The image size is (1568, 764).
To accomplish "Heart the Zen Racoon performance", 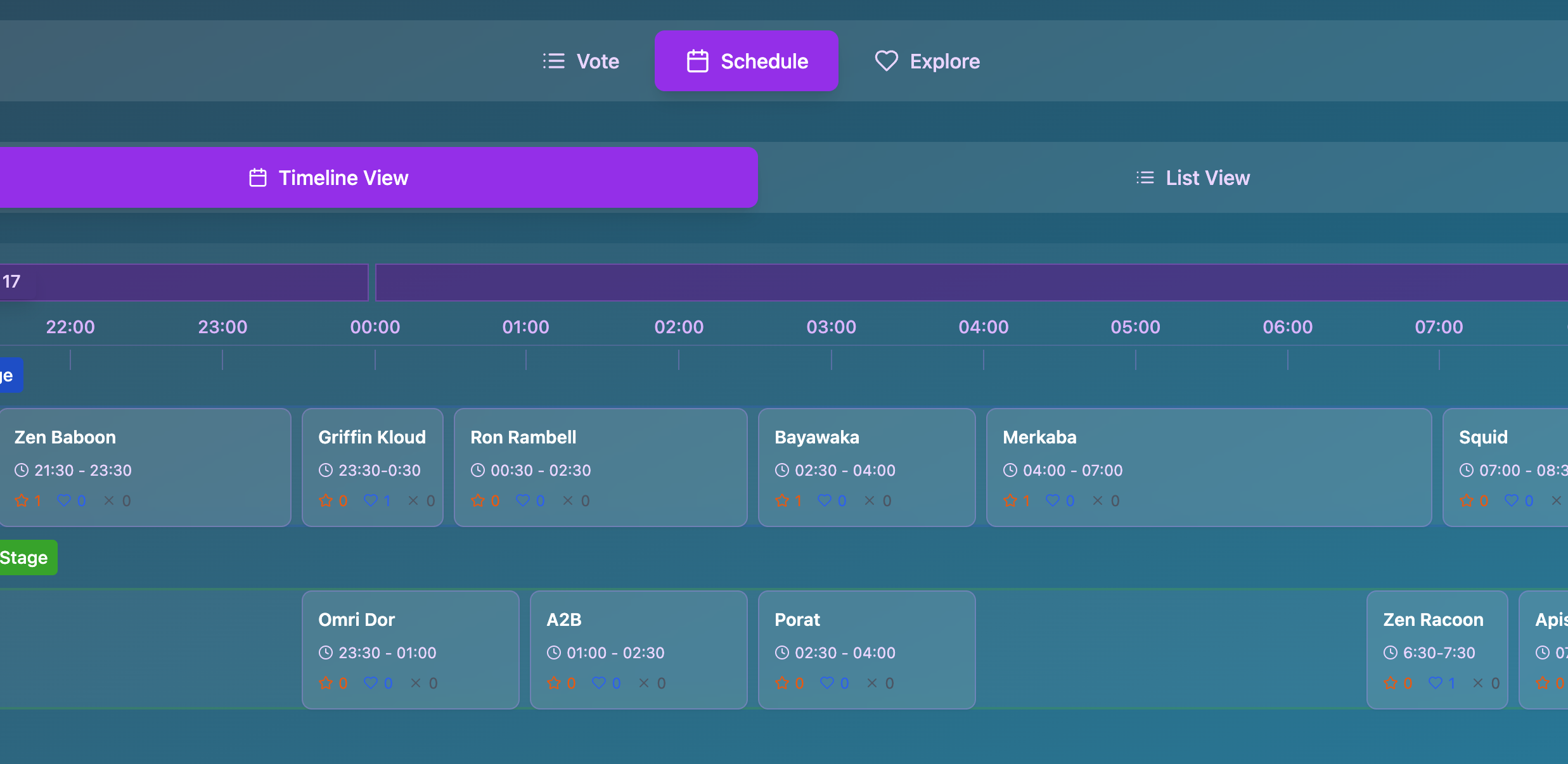I will coord(1434,683).
